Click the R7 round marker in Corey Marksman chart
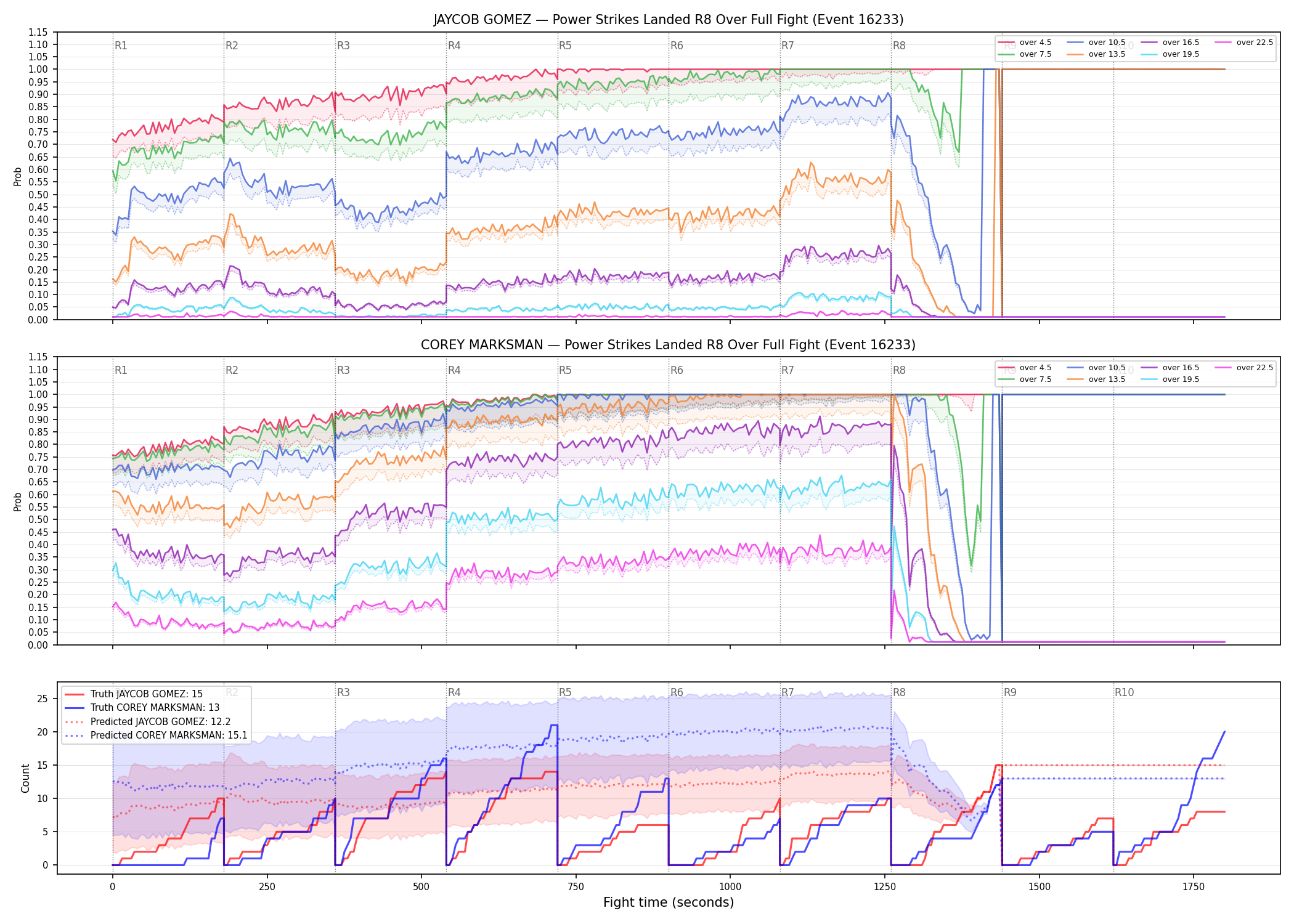This screenshot has height=924, width=1294. (787, 370)
